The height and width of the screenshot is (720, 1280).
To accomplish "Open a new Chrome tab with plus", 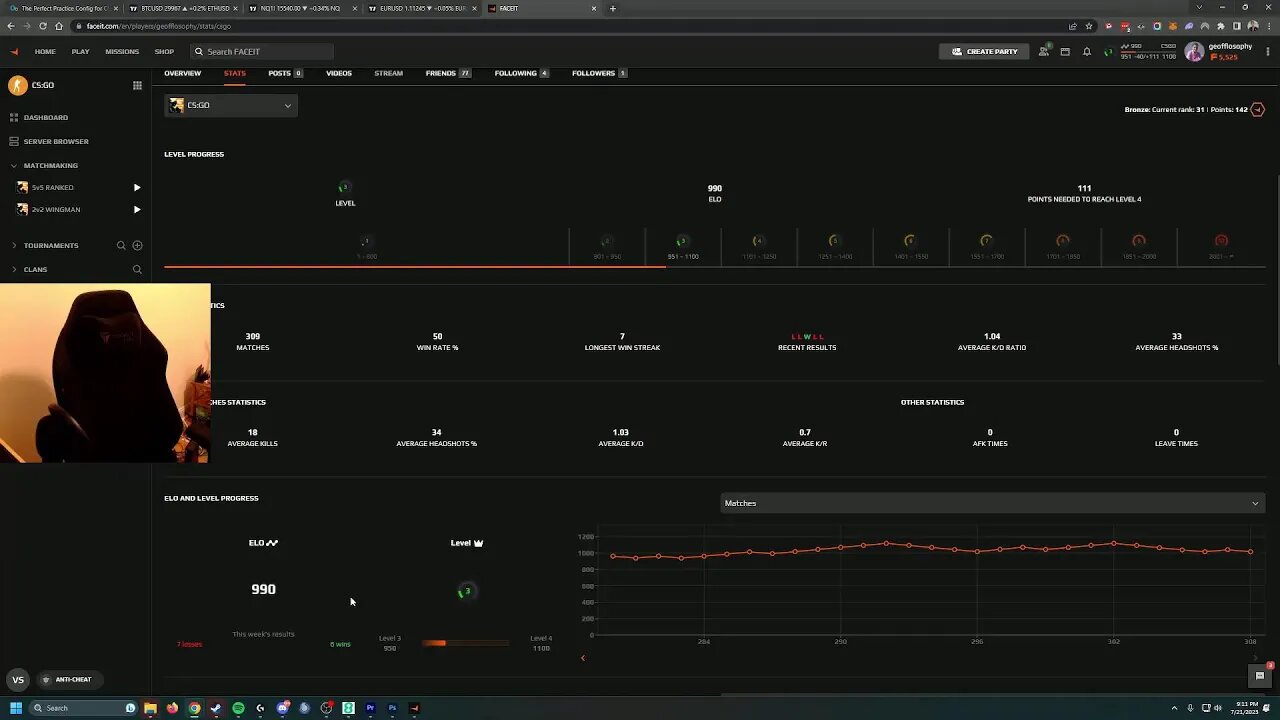I will [x=613, y=8].
